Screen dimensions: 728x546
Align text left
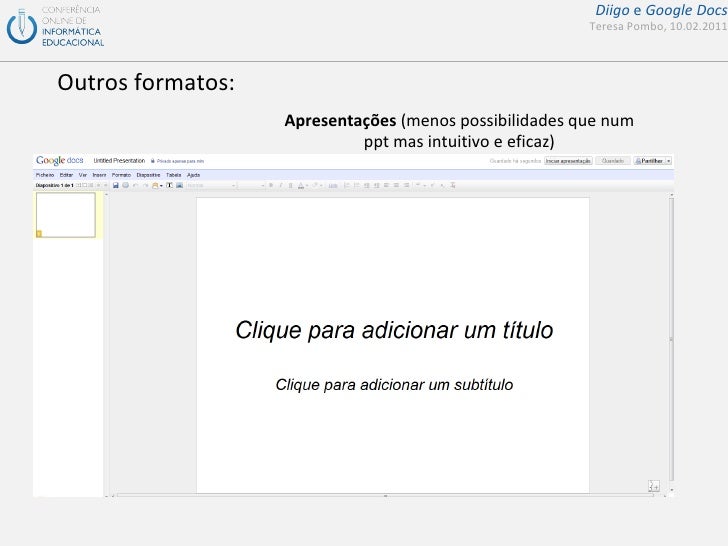point(386,185)
